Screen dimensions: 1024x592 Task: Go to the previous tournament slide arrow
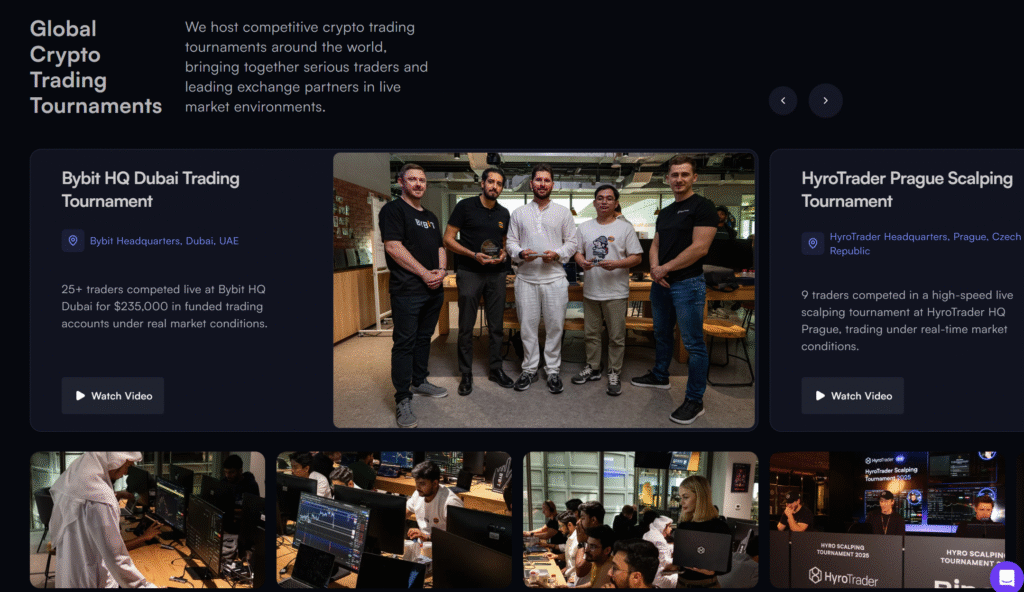coord(782,101)
